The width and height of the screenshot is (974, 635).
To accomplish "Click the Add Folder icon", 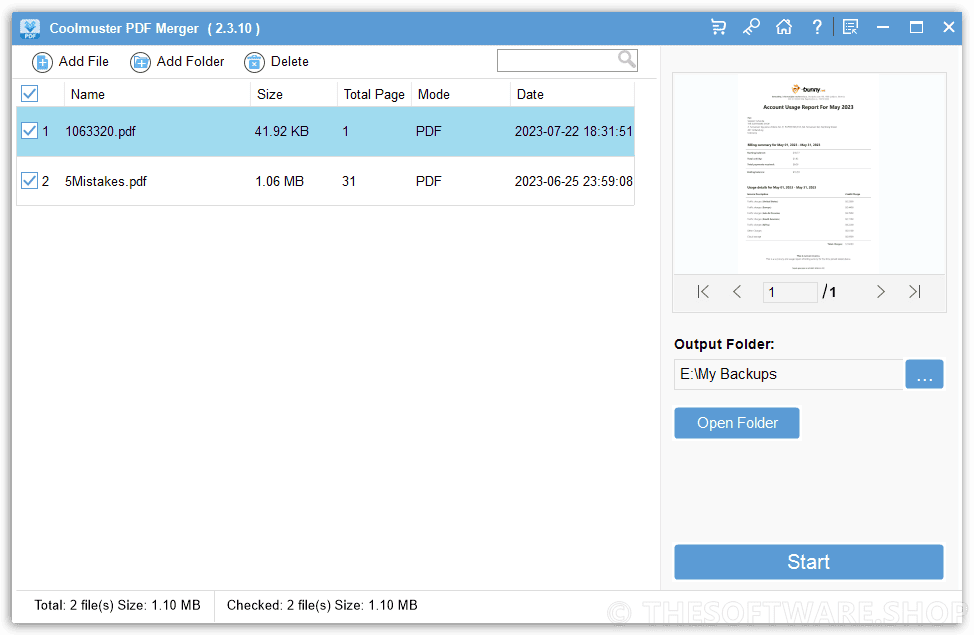I will (x=140, y=62).
